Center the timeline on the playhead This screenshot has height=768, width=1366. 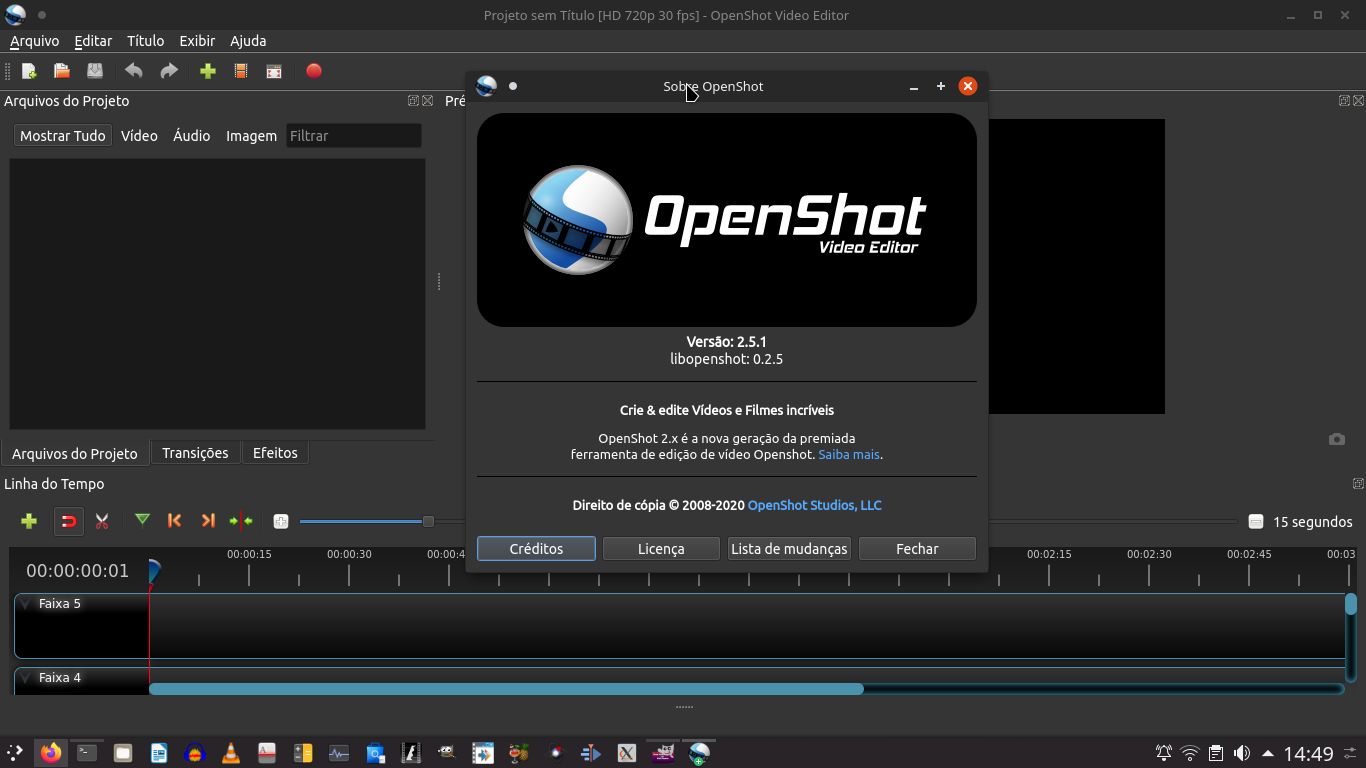pyautogui.click(x=241, y=521)
